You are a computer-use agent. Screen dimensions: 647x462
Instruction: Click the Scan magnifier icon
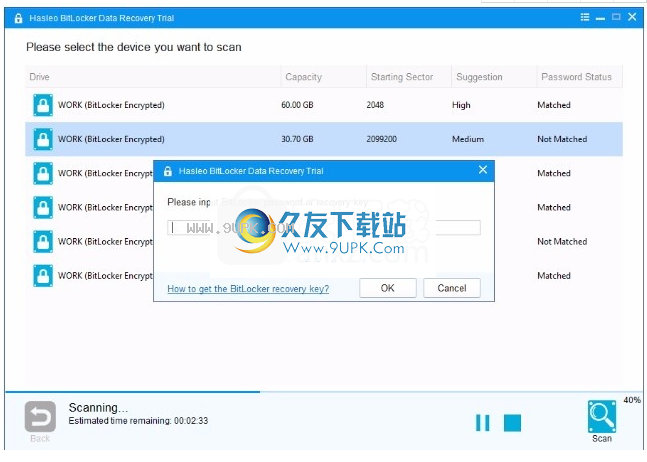602,417
